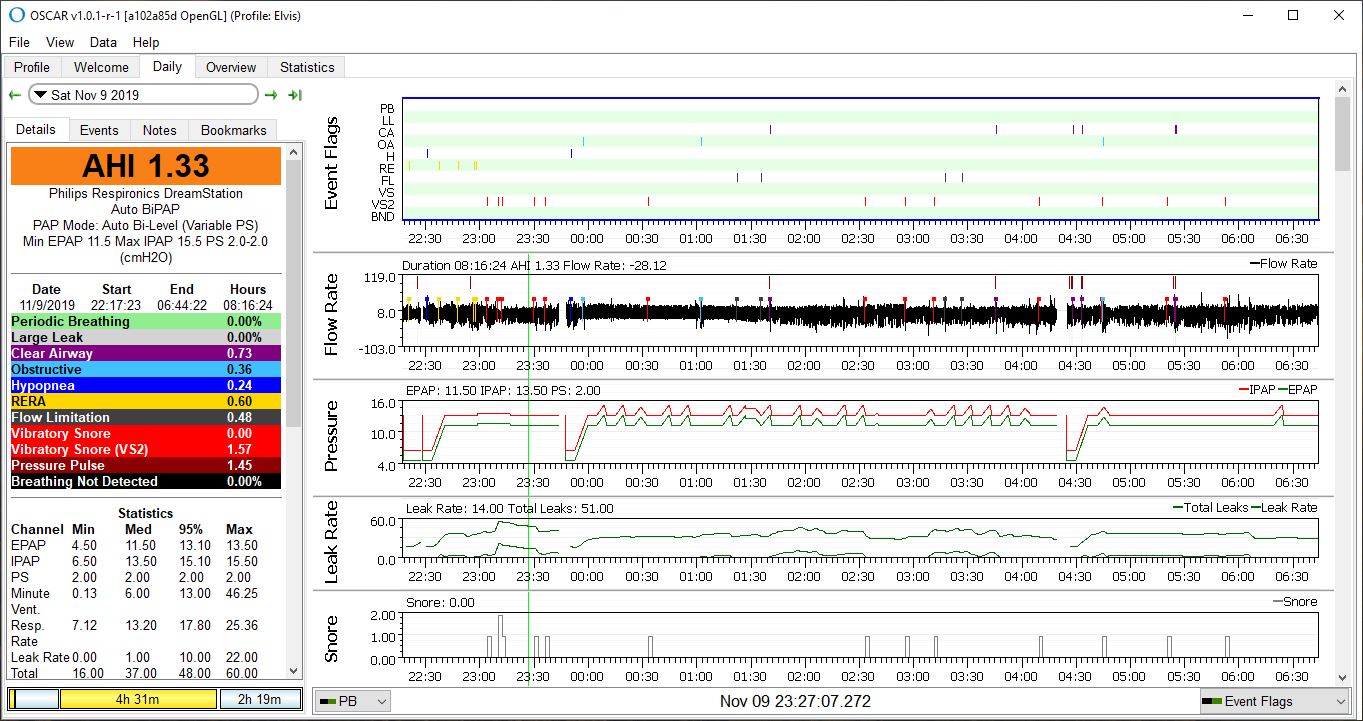
Task: Click the Hypopnea blue row
Action: [x=146, y=385]
